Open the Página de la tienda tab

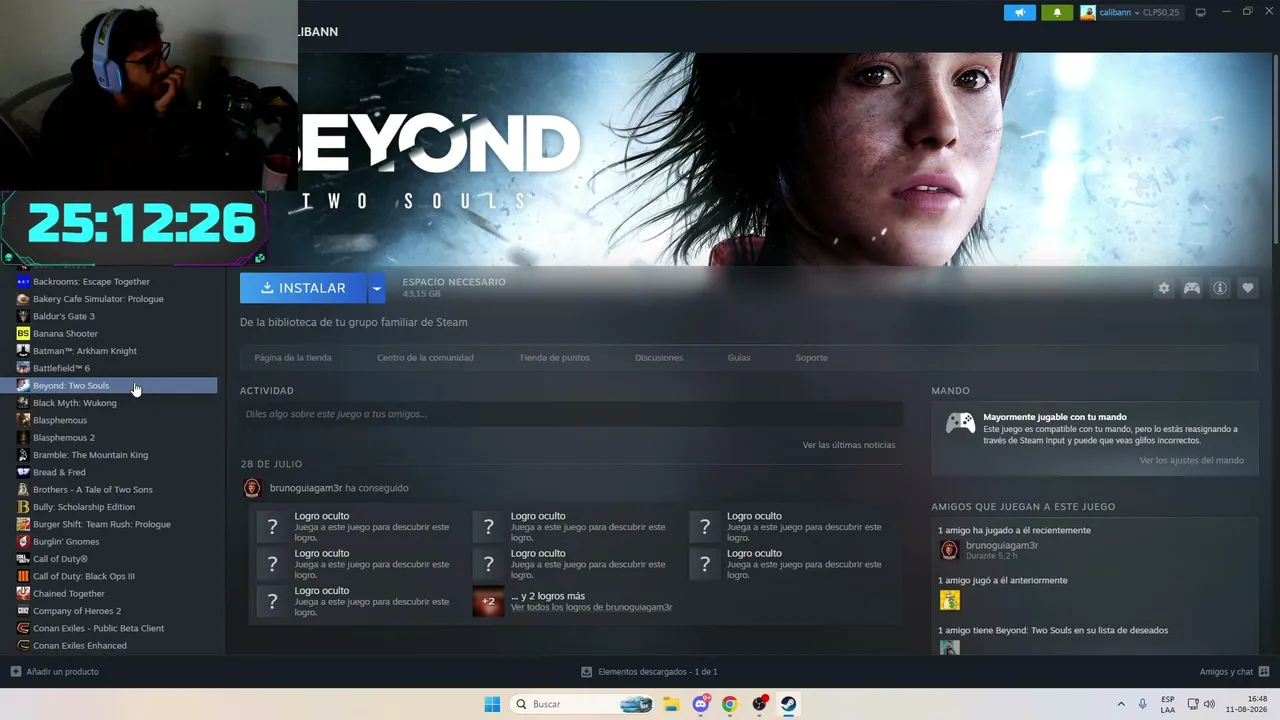(293, 357)
